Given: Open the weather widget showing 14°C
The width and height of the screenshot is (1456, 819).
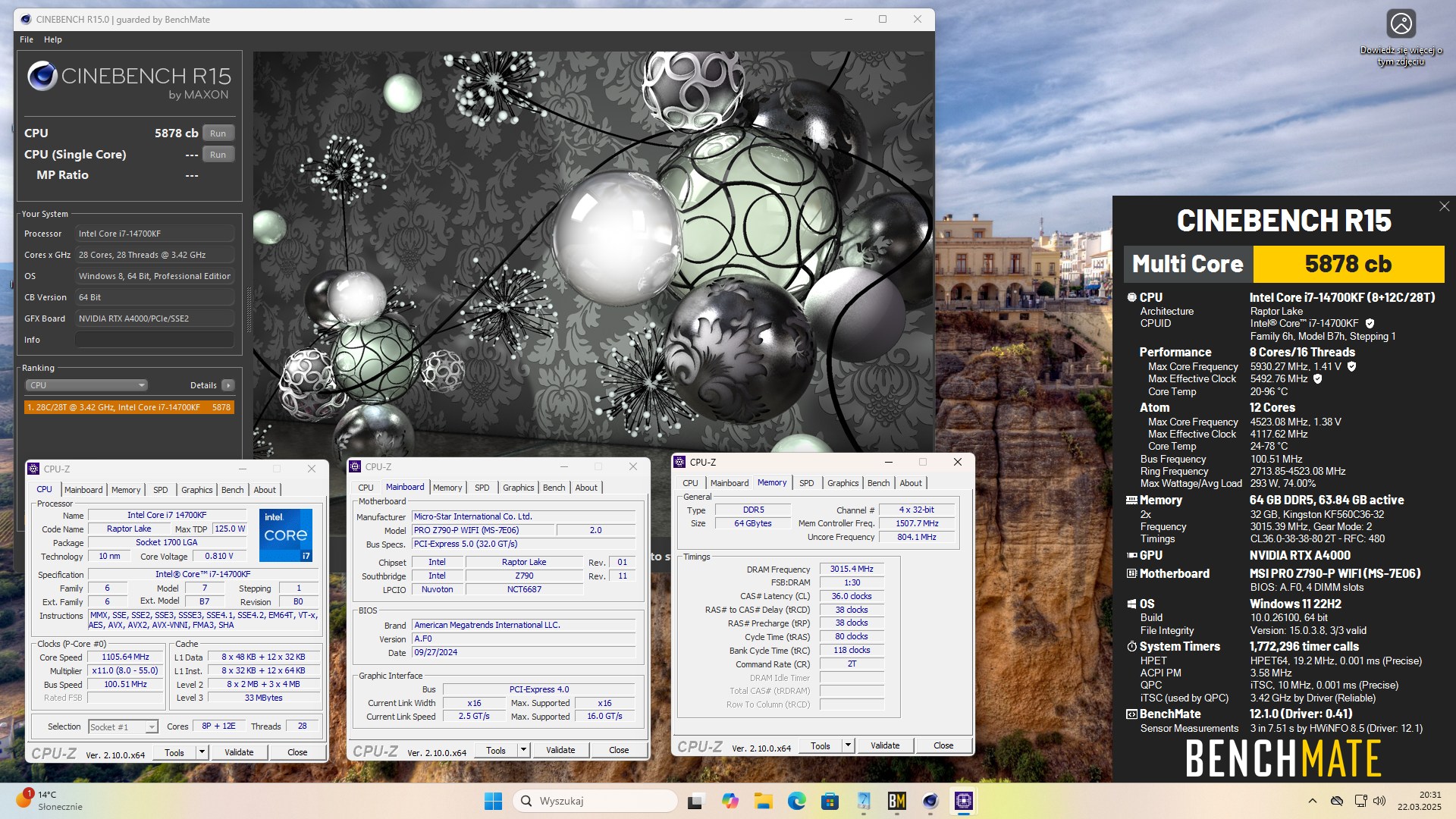Looking at the screenshot, I should 50,801.
